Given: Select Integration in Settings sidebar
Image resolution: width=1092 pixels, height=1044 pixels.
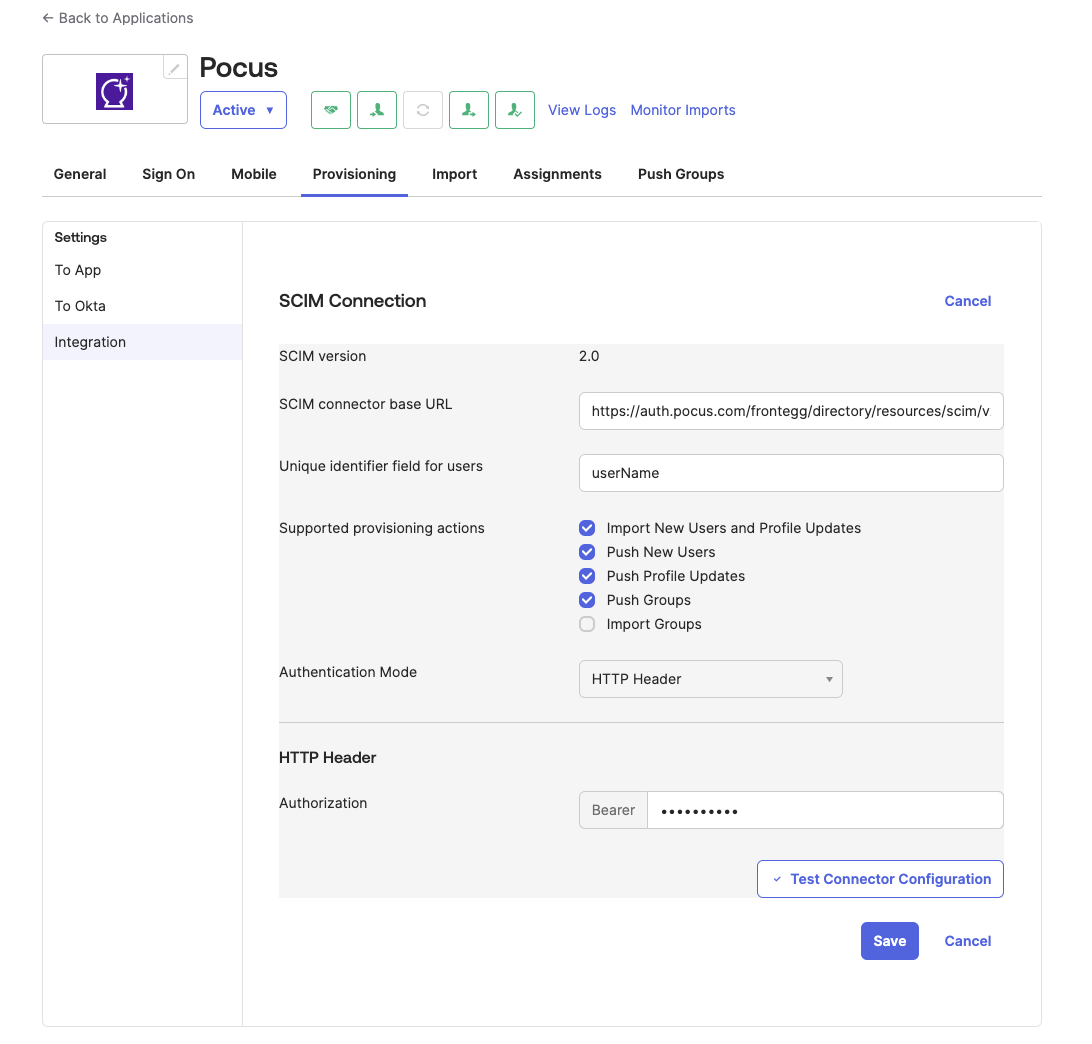Looking at the screenshot, I should 142,342.
